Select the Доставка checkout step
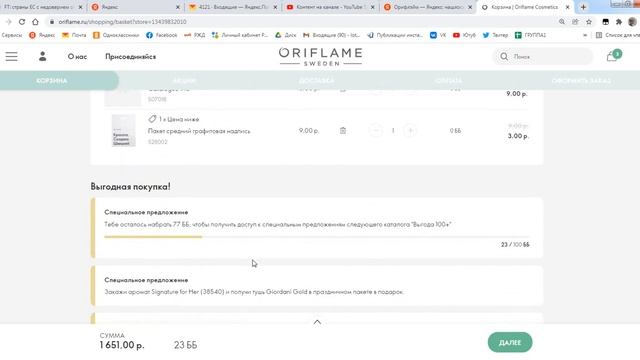 point(316,80)
